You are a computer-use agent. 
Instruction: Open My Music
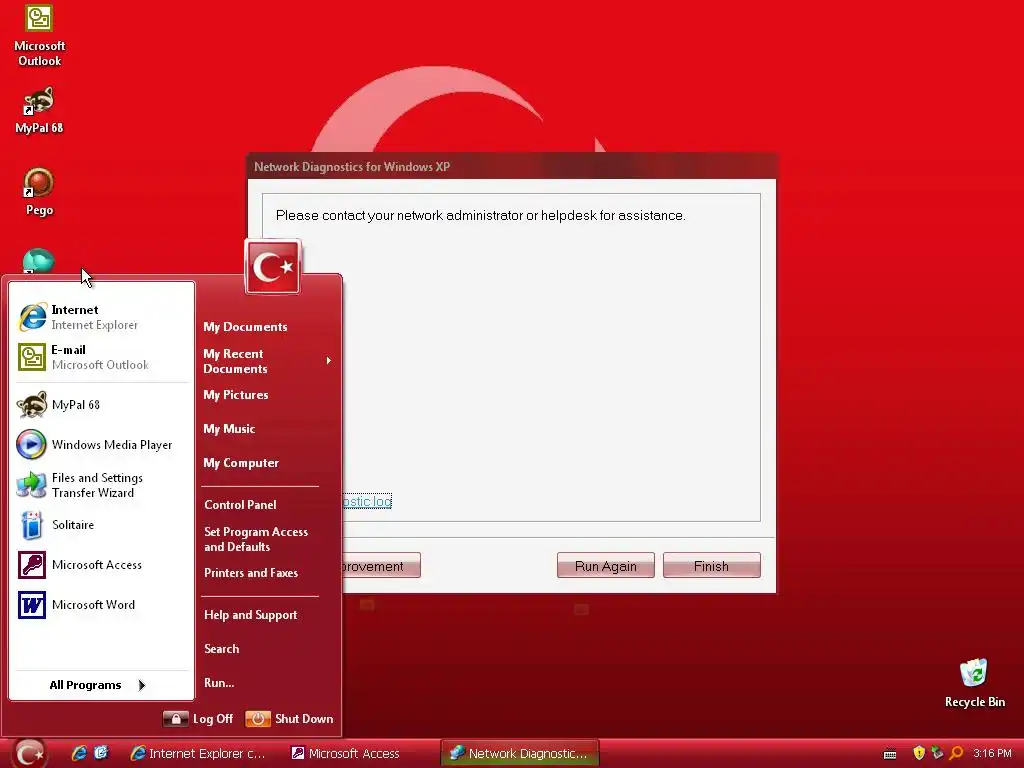(229, 429)
